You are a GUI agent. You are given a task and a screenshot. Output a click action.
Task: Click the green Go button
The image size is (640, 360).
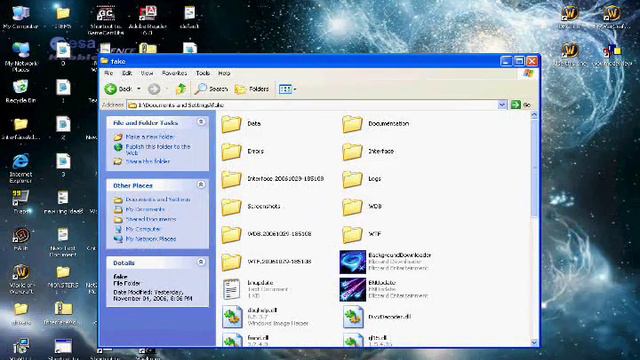(520, 105)
